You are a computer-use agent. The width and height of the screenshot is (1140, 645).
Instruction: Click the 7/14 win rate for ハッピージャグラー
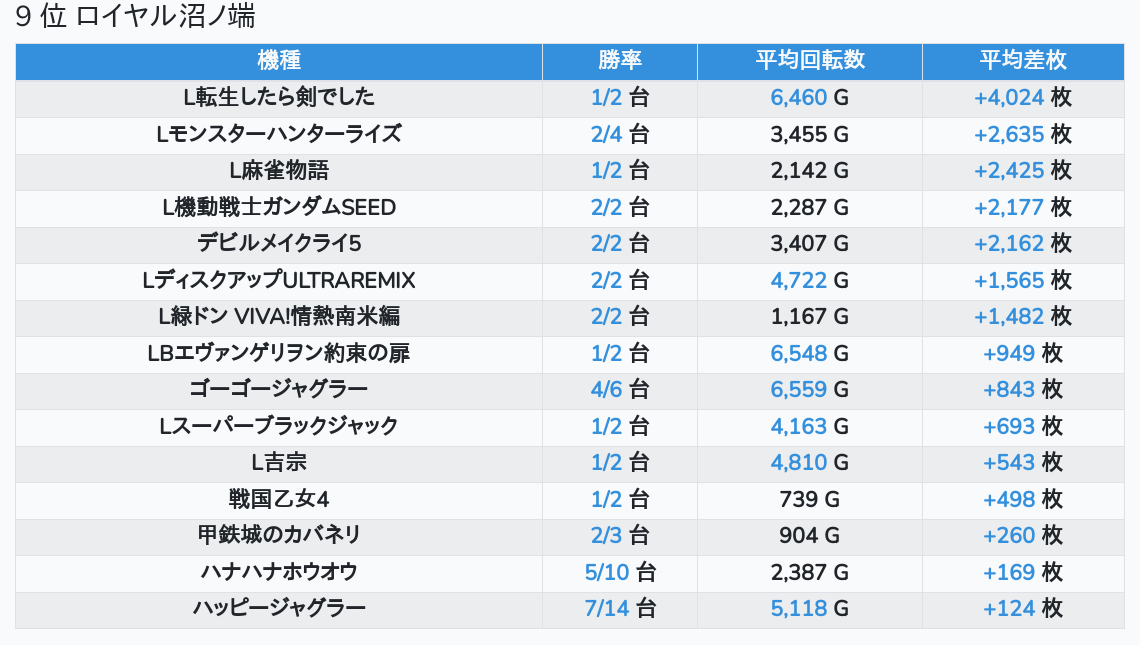(x=606, y=608)
